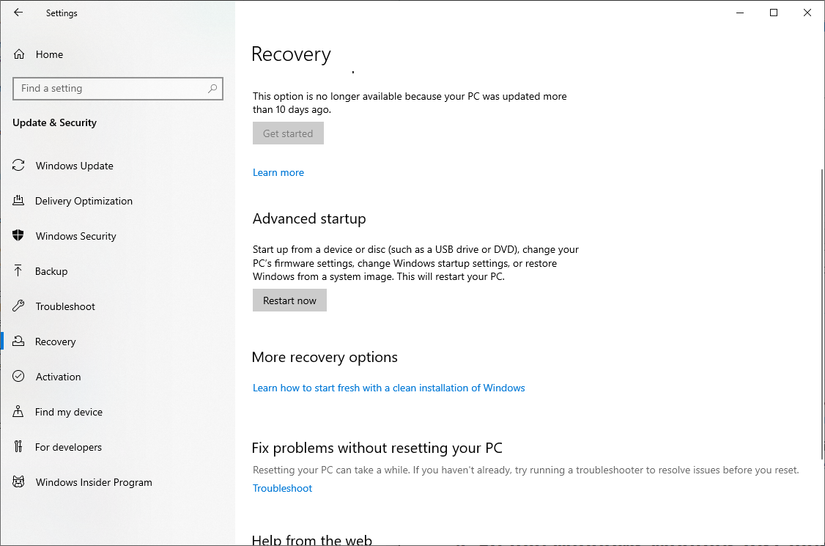The height and width of the screenshot is (546, 825).
Task: Click the More recovery options heading
Action: [x=325, y=357]
